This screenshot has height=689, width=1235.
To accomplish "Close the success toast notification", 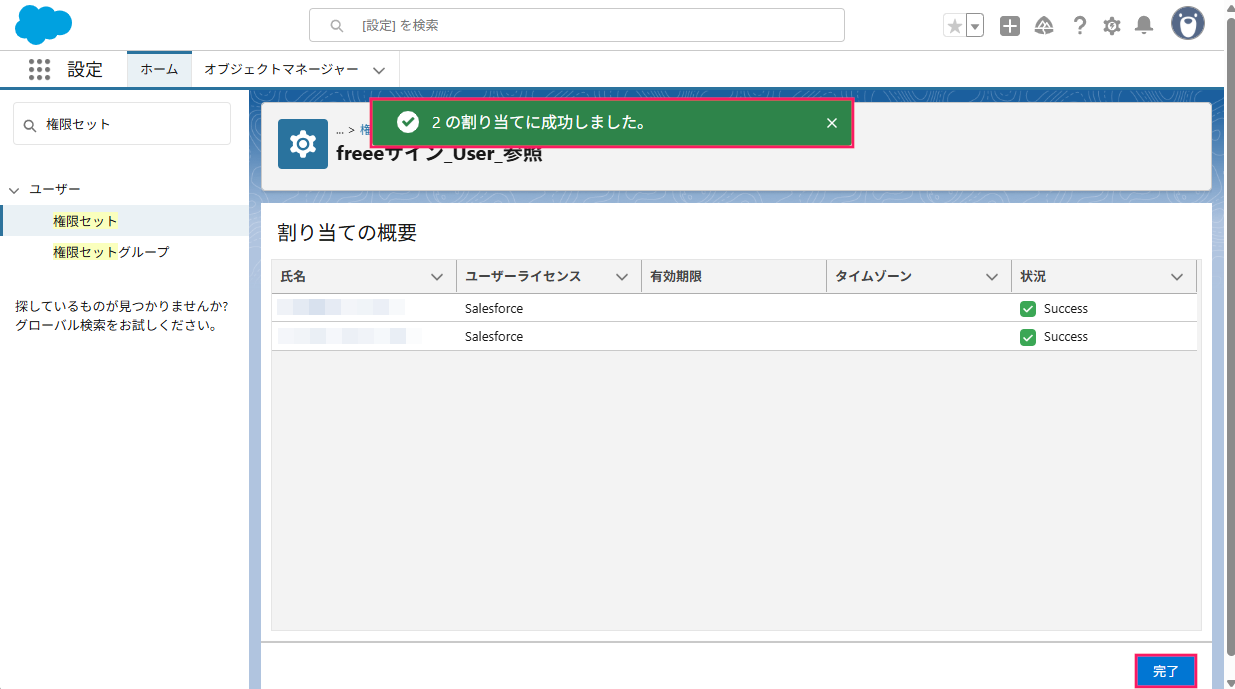I will [832, 123].
